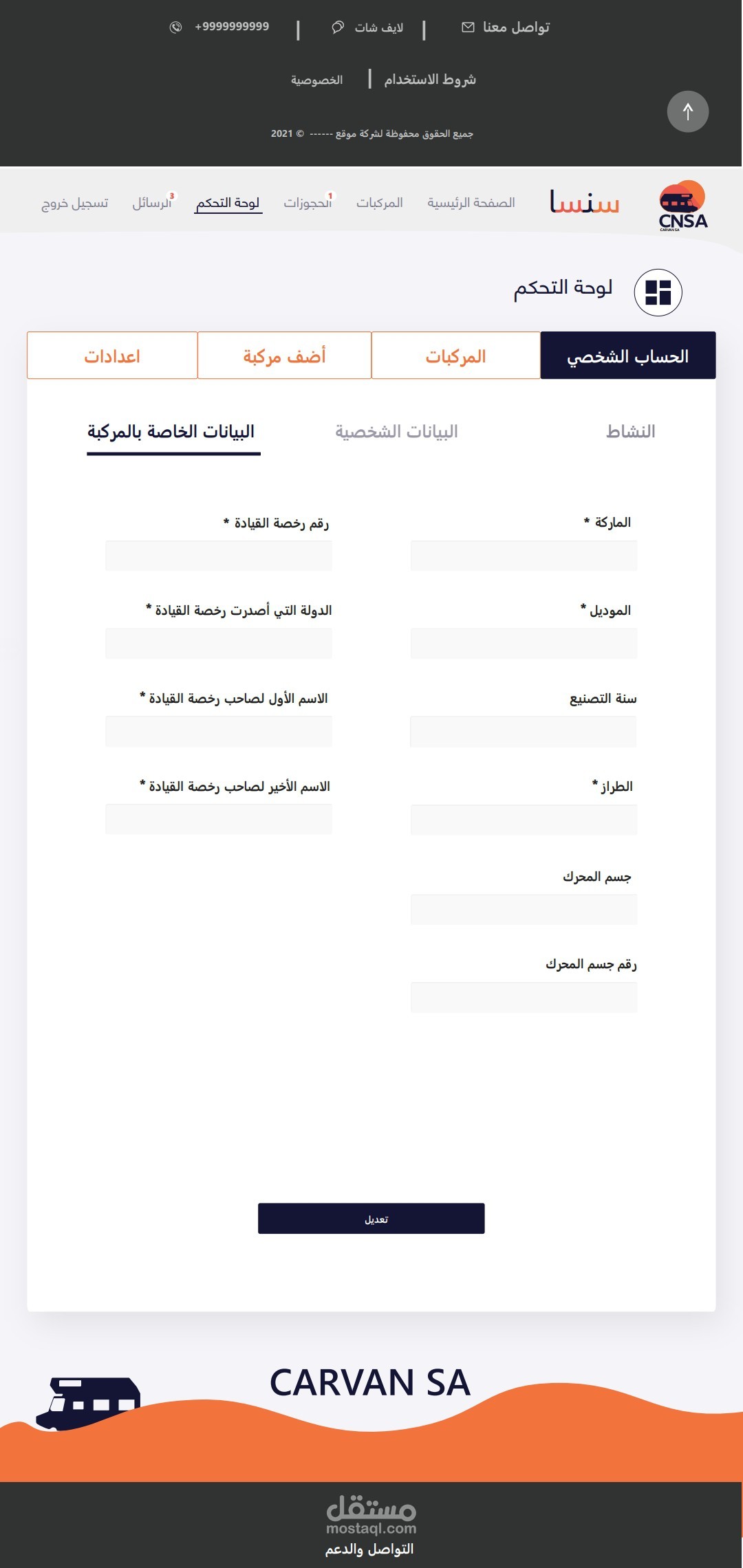Switch to البيانات الشخصية sub-tab
This screenshot has height=1568, width=743.
click(396, 432)
